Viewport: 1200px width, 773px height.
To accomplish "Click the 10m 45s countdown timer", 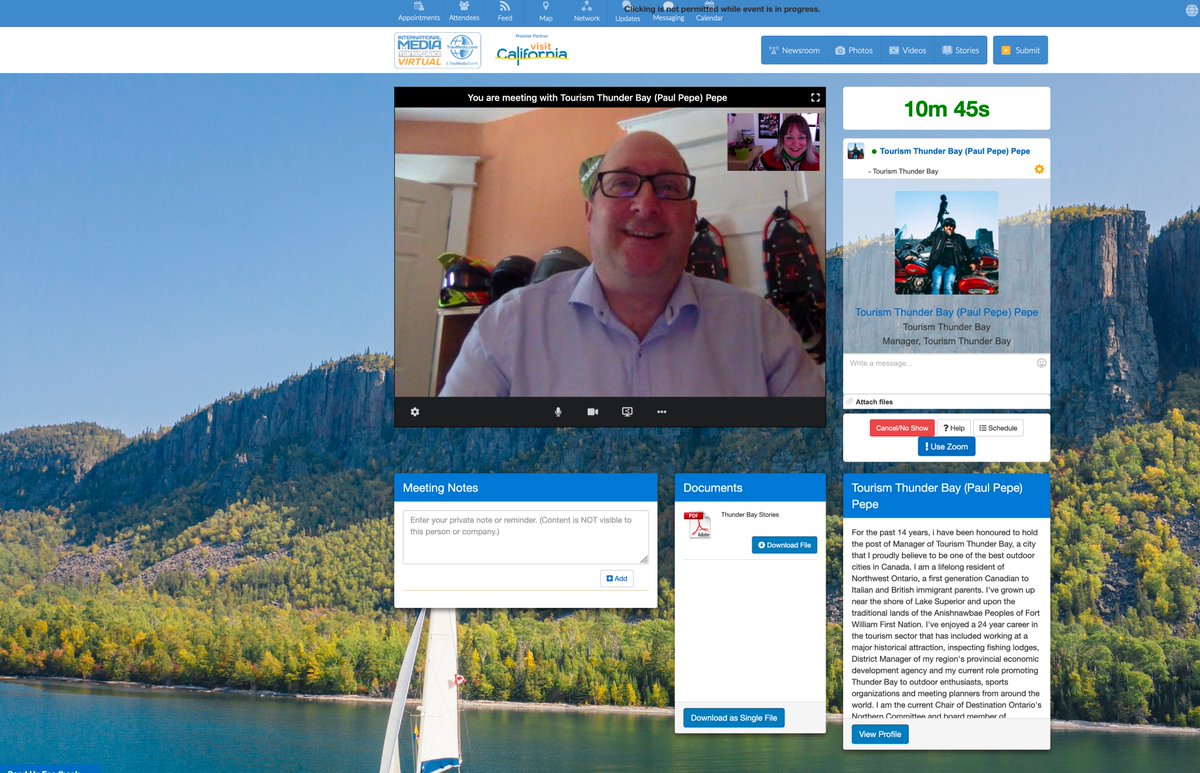I will click(x=946, y=108).
